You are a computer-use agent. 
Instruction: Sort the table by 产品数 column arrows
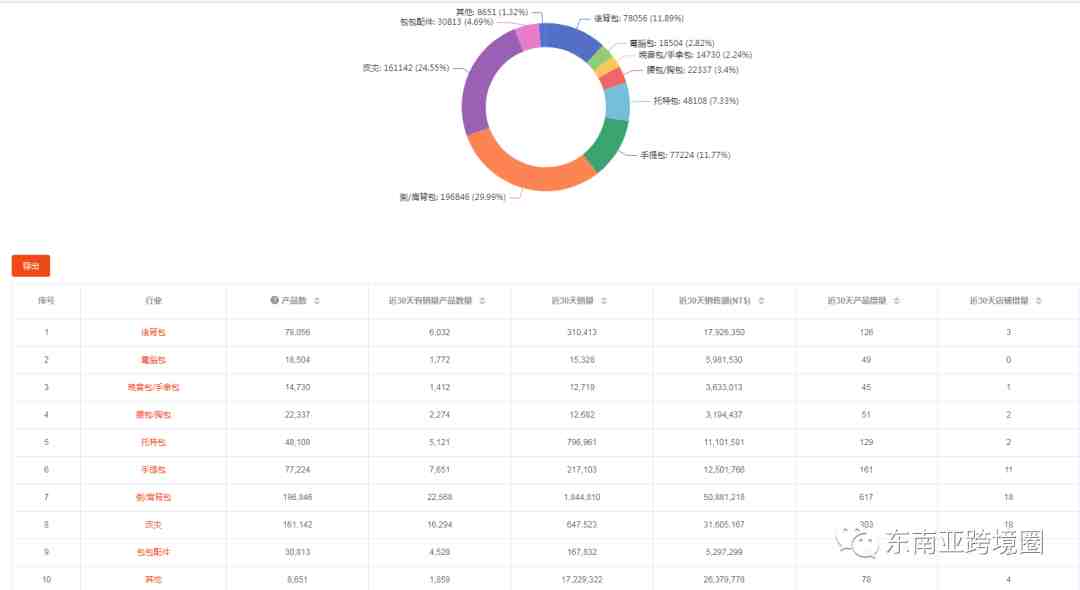[x=317, y=300]
